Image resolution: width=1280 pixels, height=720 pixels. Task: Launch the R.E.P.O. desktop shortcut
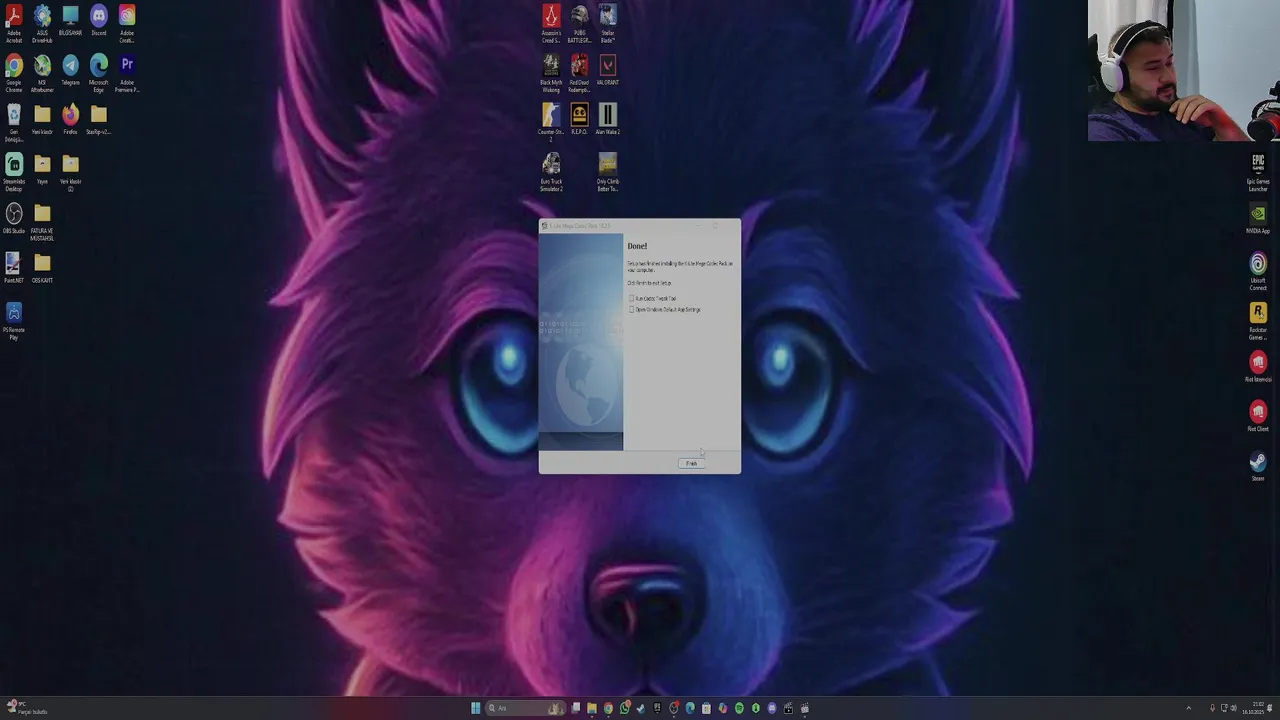tap(579, 120)
